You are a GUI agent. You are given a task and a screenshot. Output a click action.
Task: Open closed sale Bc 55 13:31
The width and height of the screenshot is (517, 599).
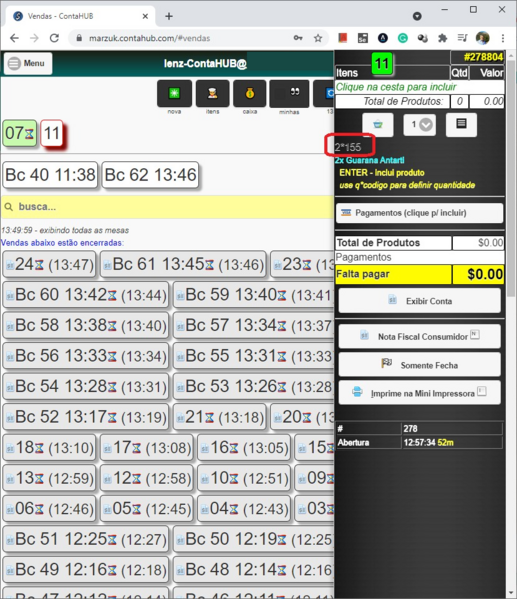(x=254, y=356)
